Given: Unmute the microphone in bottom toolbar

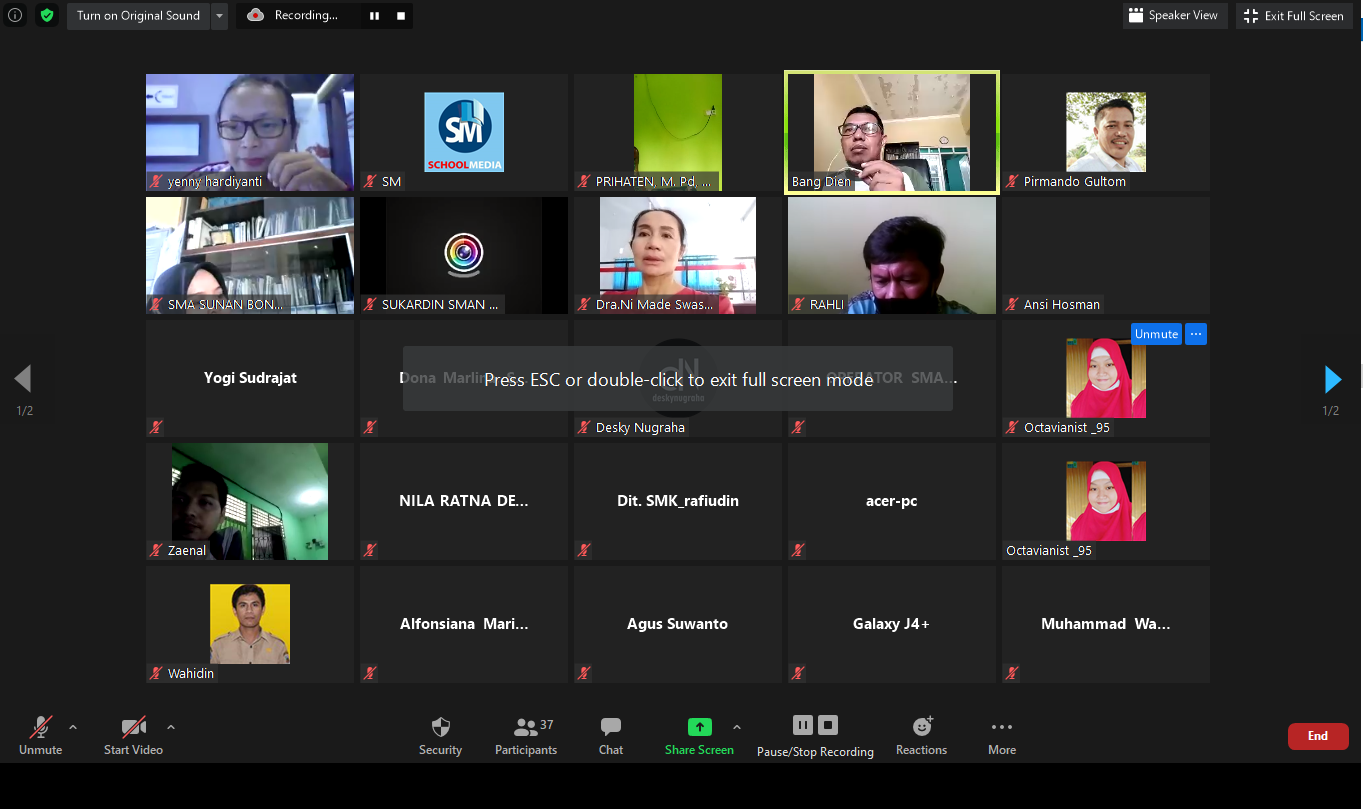Looking at the screenshot, I should [x=41, y=727].
